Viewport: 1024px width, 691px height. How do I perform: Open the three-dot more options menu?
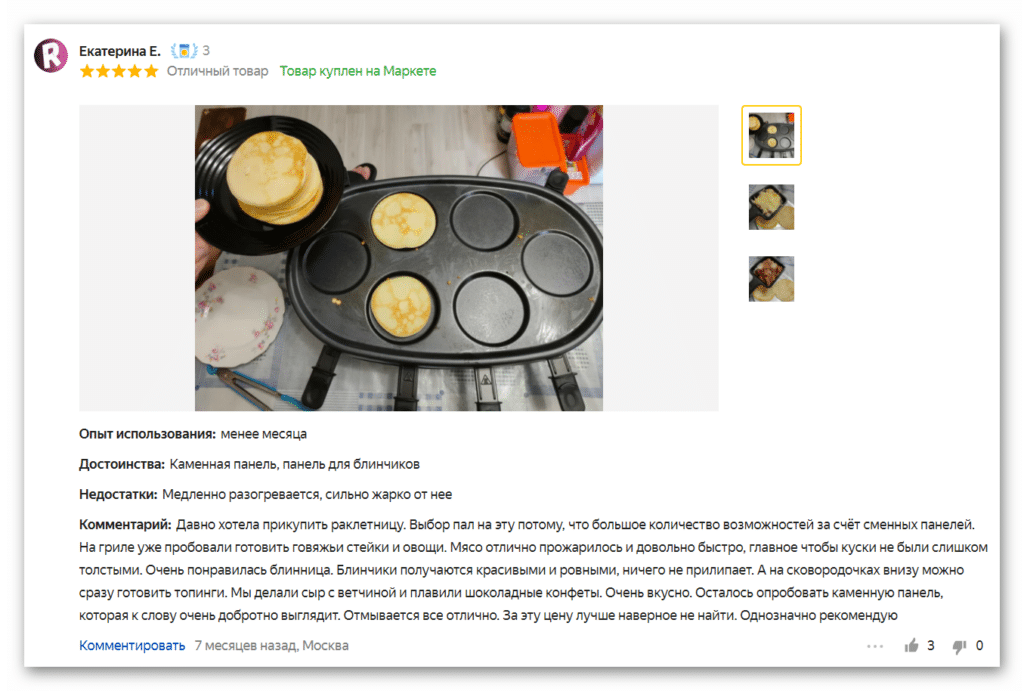(x=874, y=646)
